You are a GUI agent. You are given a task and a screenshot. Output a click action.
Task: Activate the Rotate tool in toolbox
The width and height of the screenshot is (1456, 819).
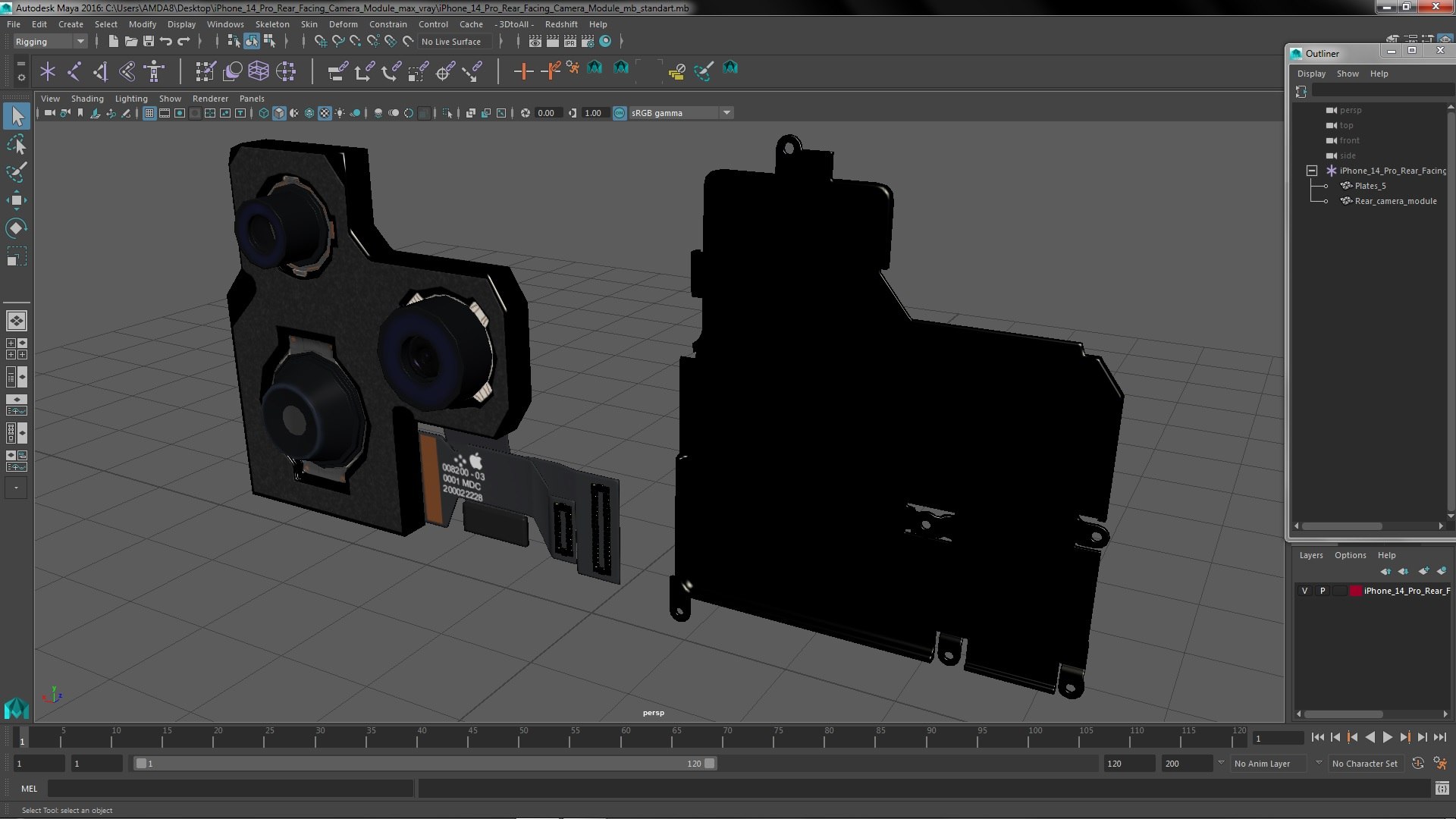click(16, 228)
